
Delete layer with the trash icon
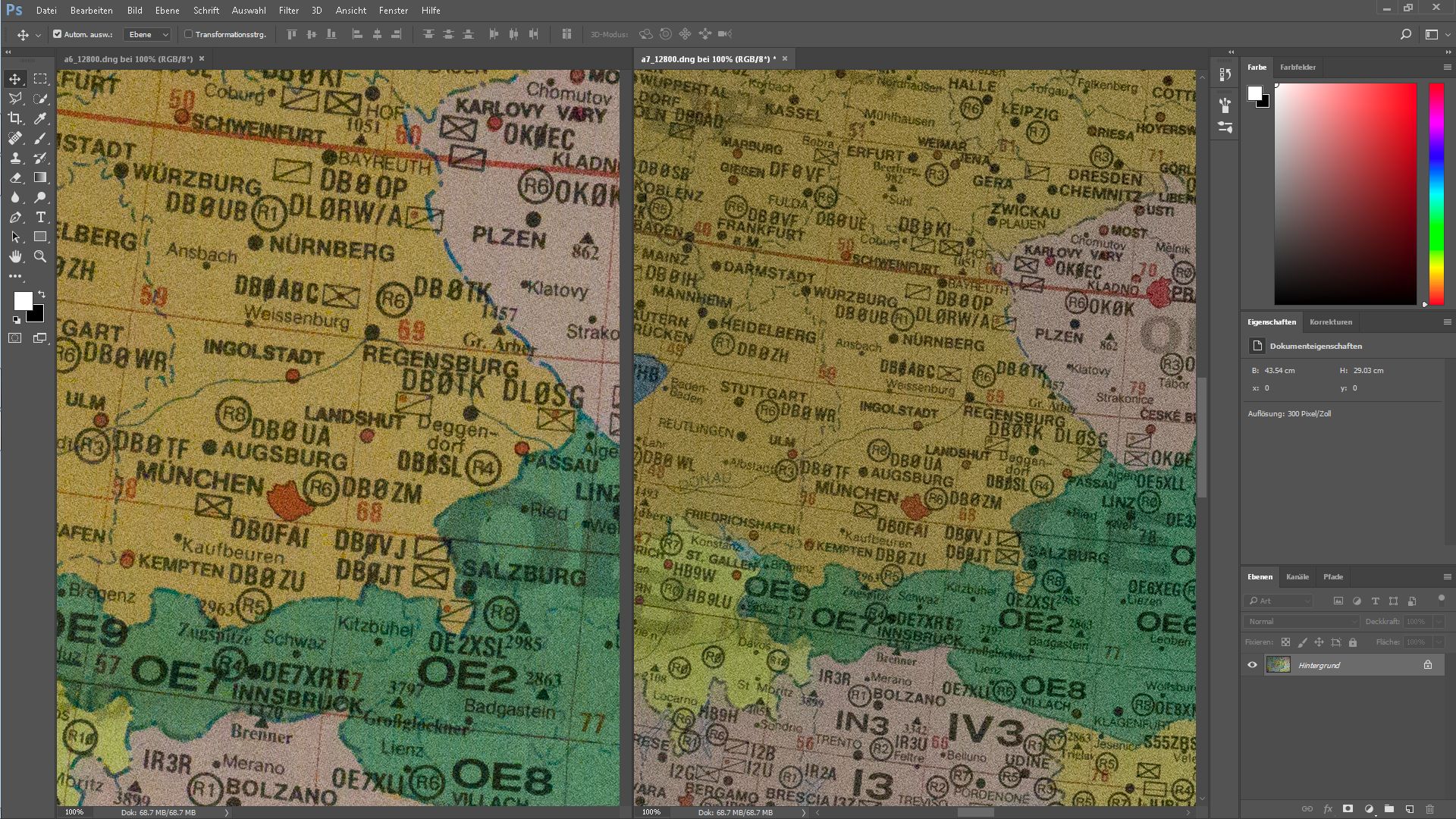coord(1429,809)
